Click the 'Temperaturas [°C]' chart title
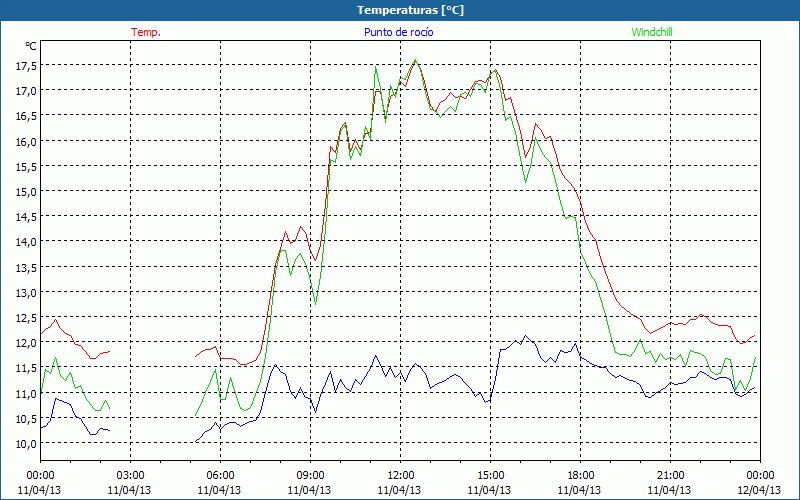This screenshot has width=800, height=500. [x=410, y=10]
